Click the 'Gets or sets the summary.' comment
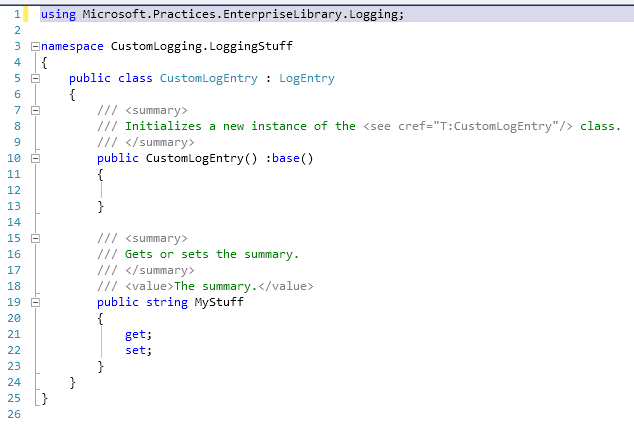This screenshot has width=634, height=433. coord(212,254)
